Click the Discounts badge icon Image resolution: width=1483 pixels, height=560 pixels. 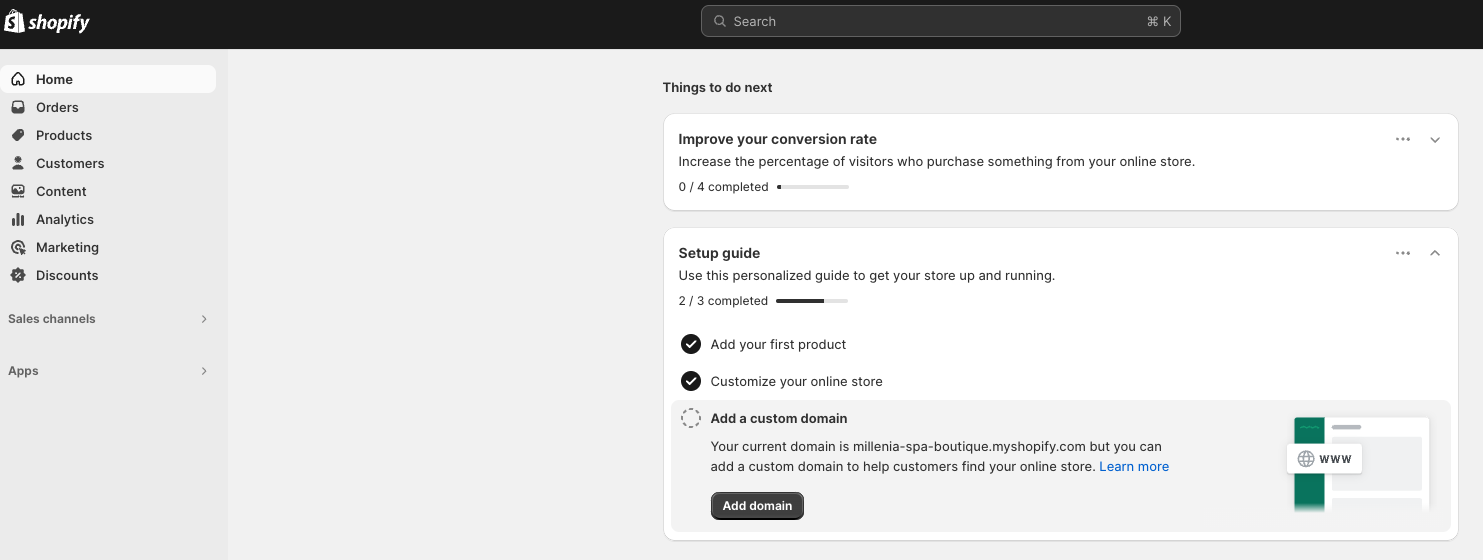18,275
